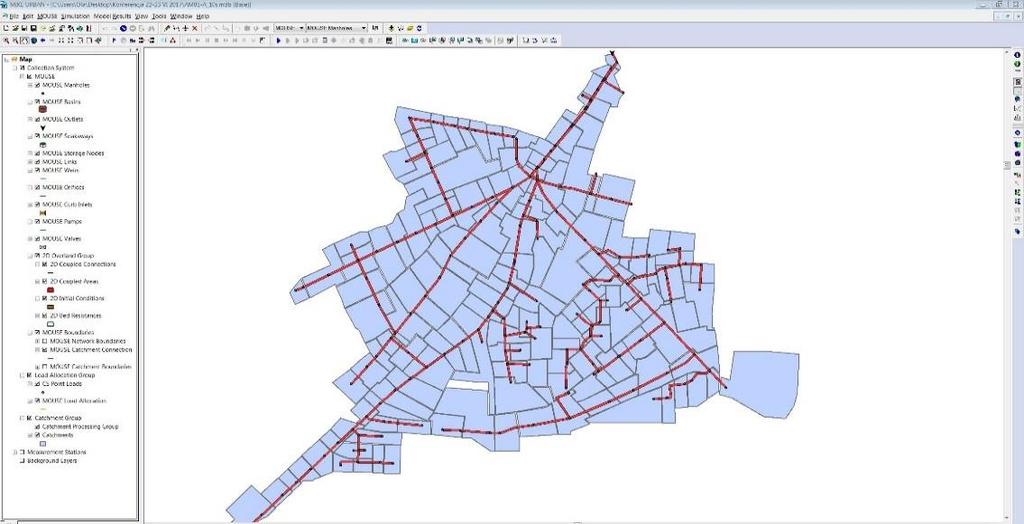Click the Catchments light blue swatch
Viewport: 1024px width, 524px height.
pyautogui.click(x=43, y=443)
